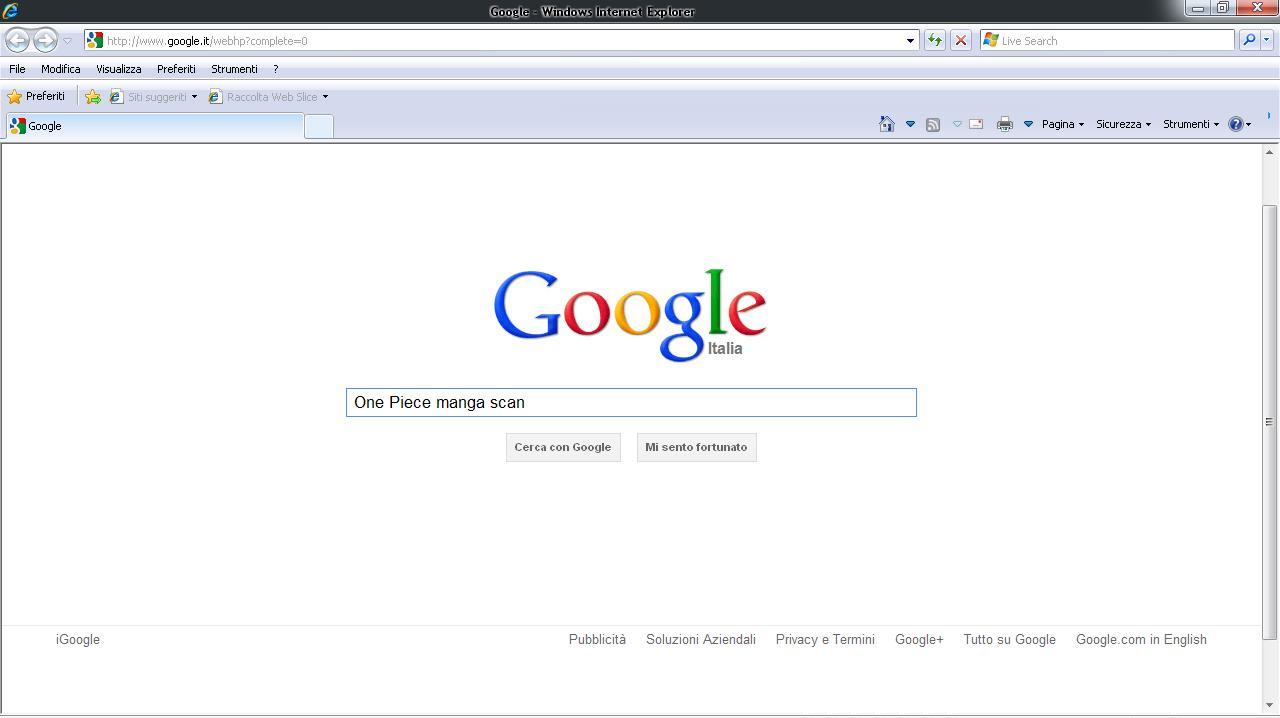Click the vertical scrollbar thumb
Screen dimensions: 1280x718
[x=1270, y=422]
